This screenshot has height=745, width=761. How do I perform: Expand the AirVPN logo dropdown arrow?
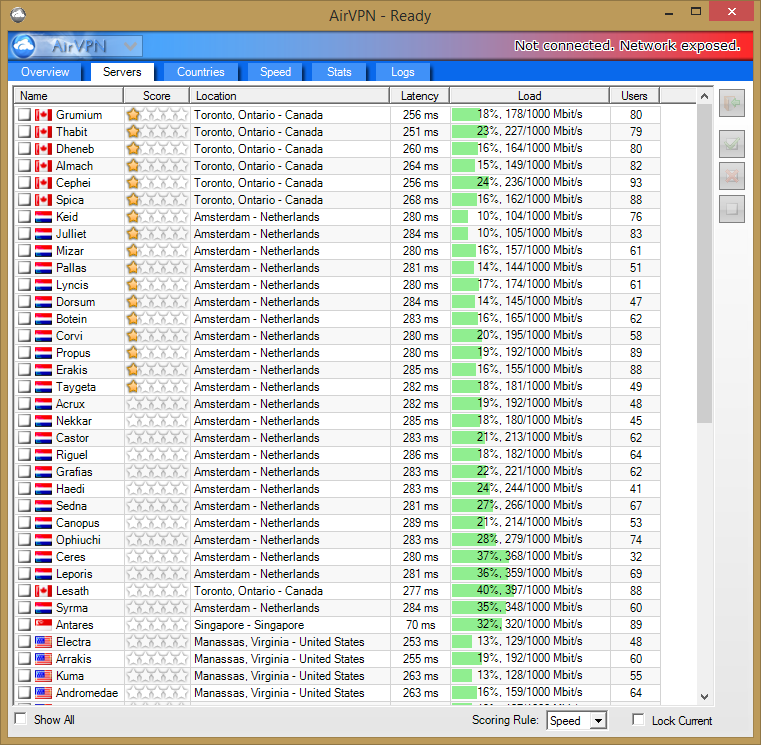click(x=130, y=47)
